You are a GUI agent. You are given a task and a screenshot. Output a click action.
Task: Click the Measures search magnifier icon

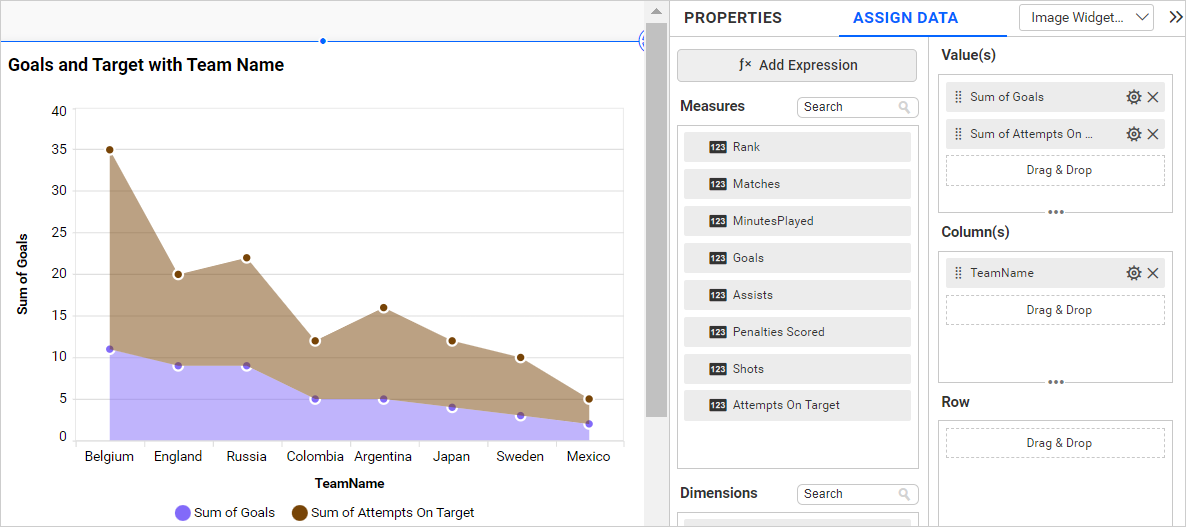904,107
